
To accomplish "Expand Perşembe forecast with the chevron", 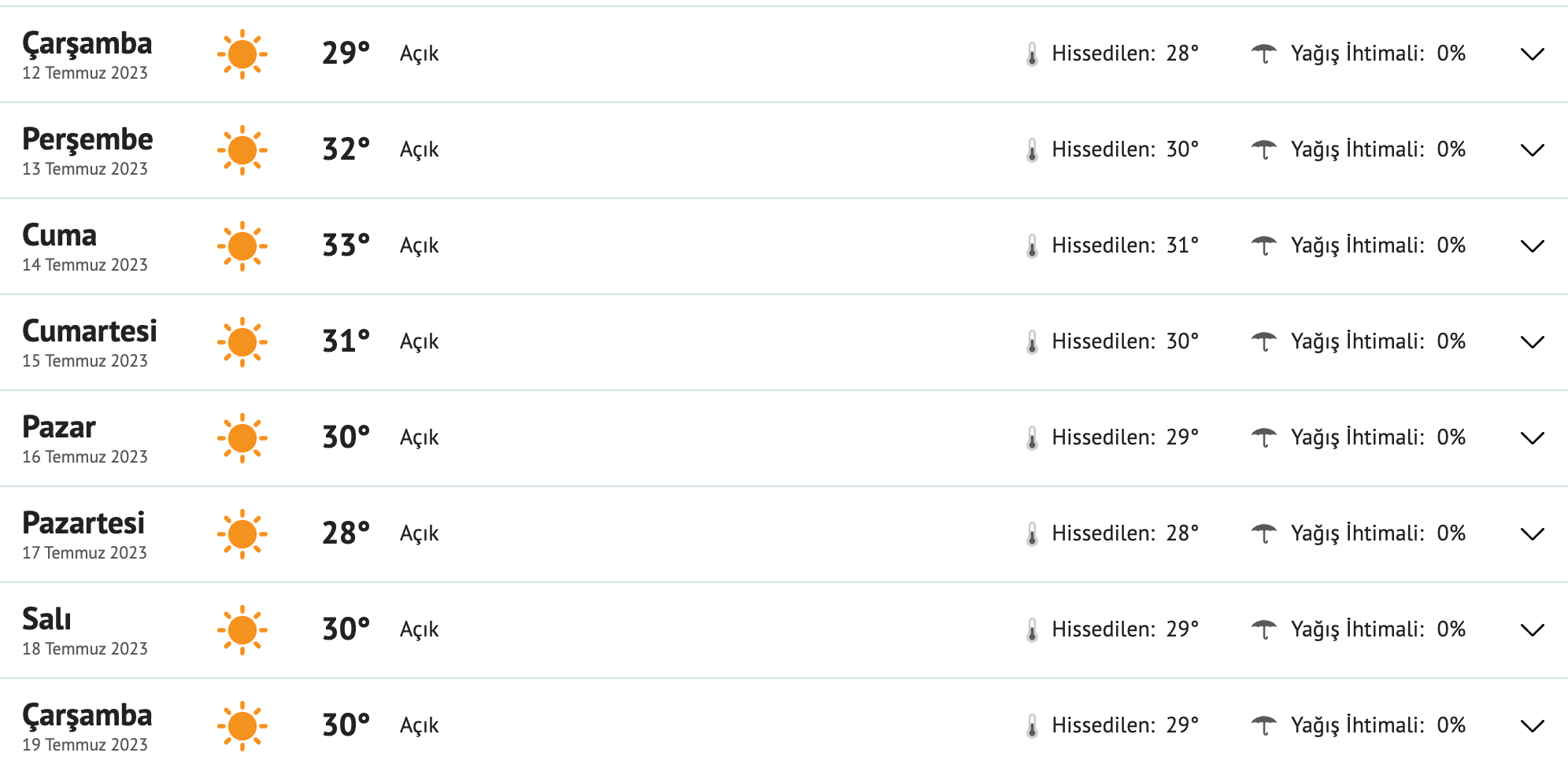I will click(1532, 150).
